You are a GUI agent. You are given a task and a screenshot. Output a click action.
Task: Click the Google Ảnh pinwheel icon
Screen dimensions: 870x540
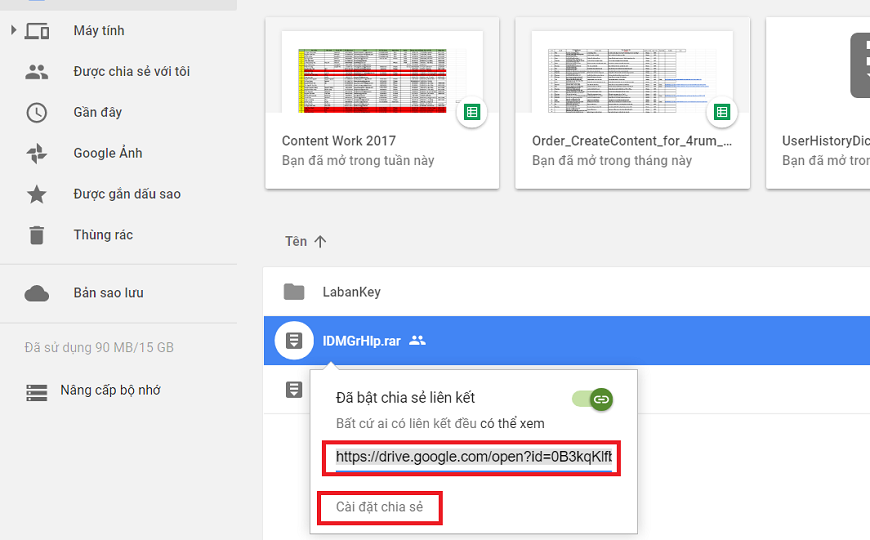pos(37,153)
